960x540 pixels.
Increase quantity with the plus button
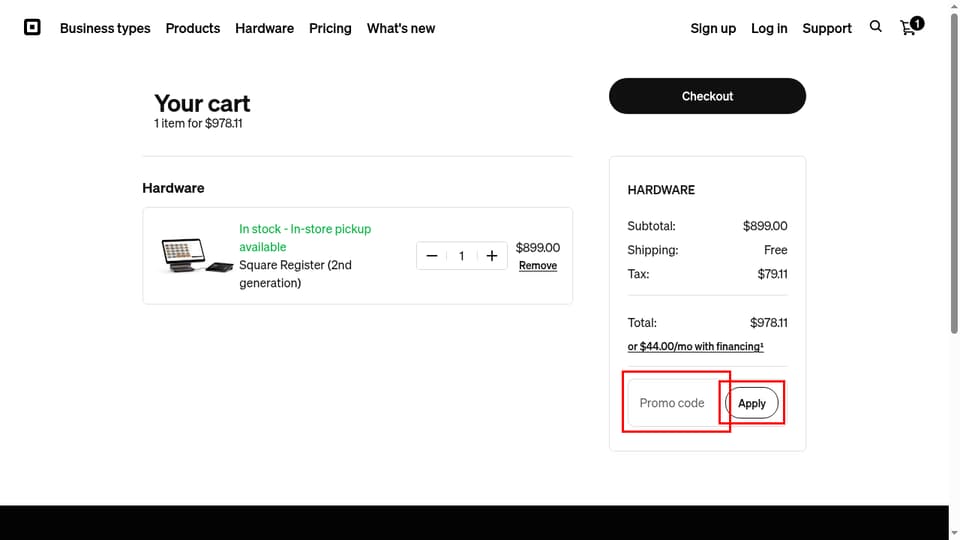point(492,256)
